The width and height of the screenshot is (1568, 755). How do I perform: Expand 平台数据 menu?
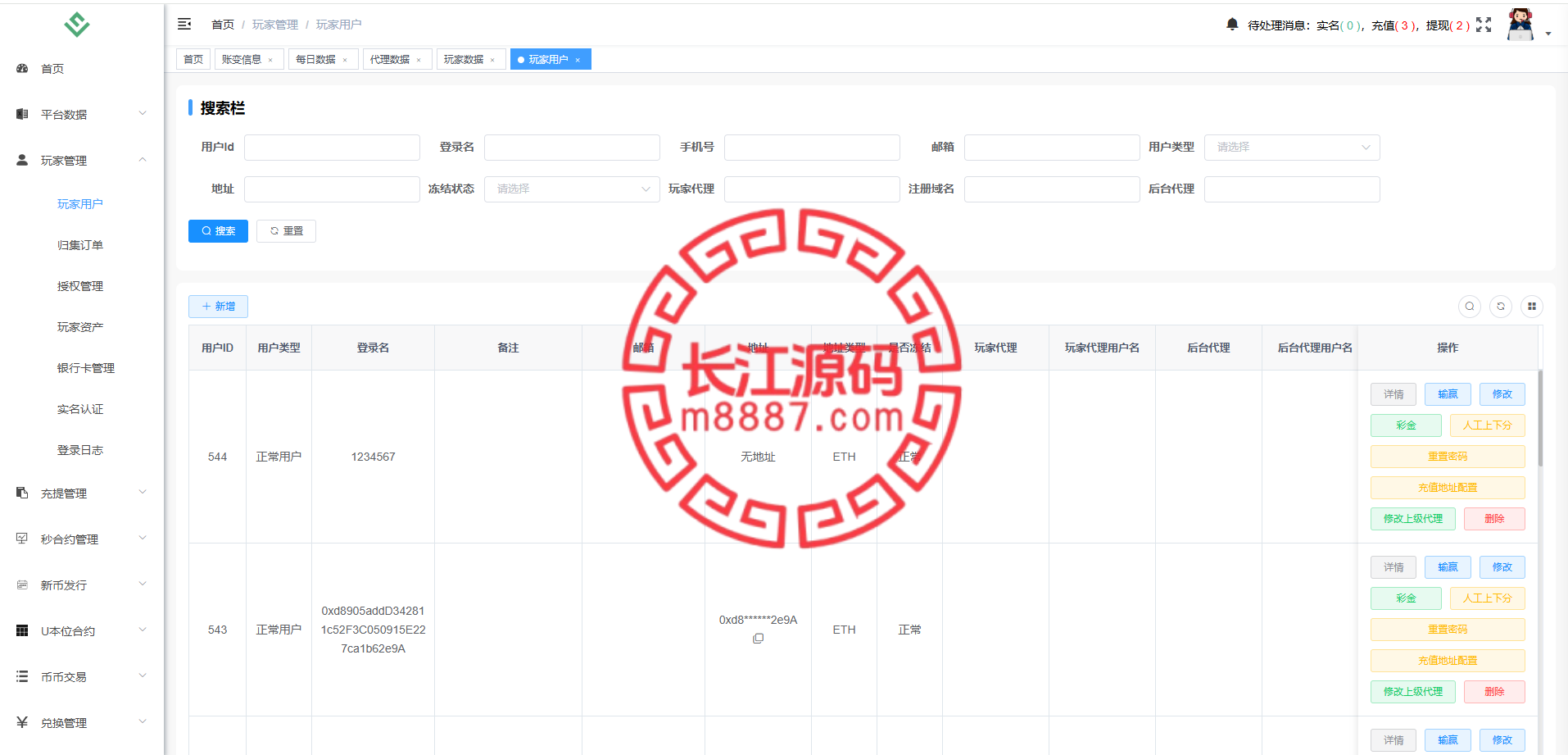82,115
